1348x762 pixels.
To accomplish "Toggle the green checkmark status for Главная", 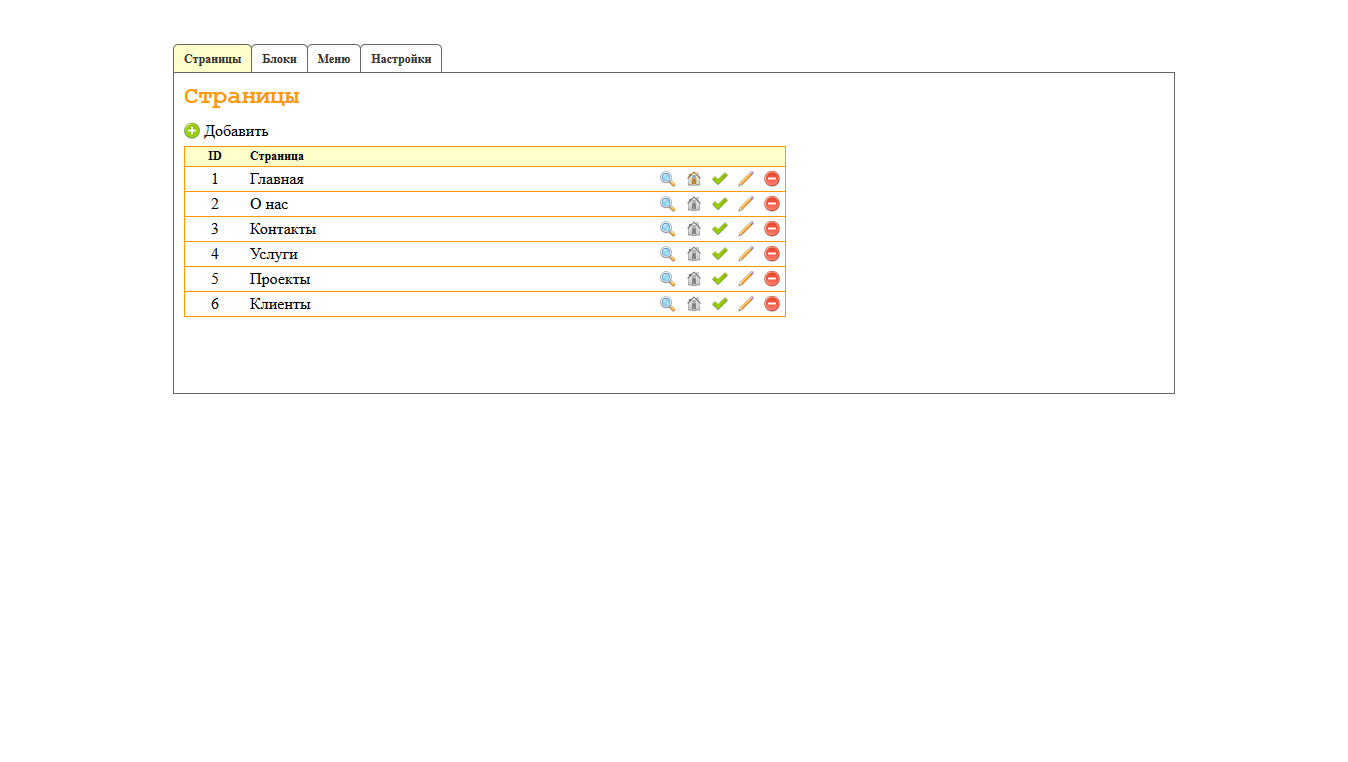I will pyautogui.click(x=719, y=179).
